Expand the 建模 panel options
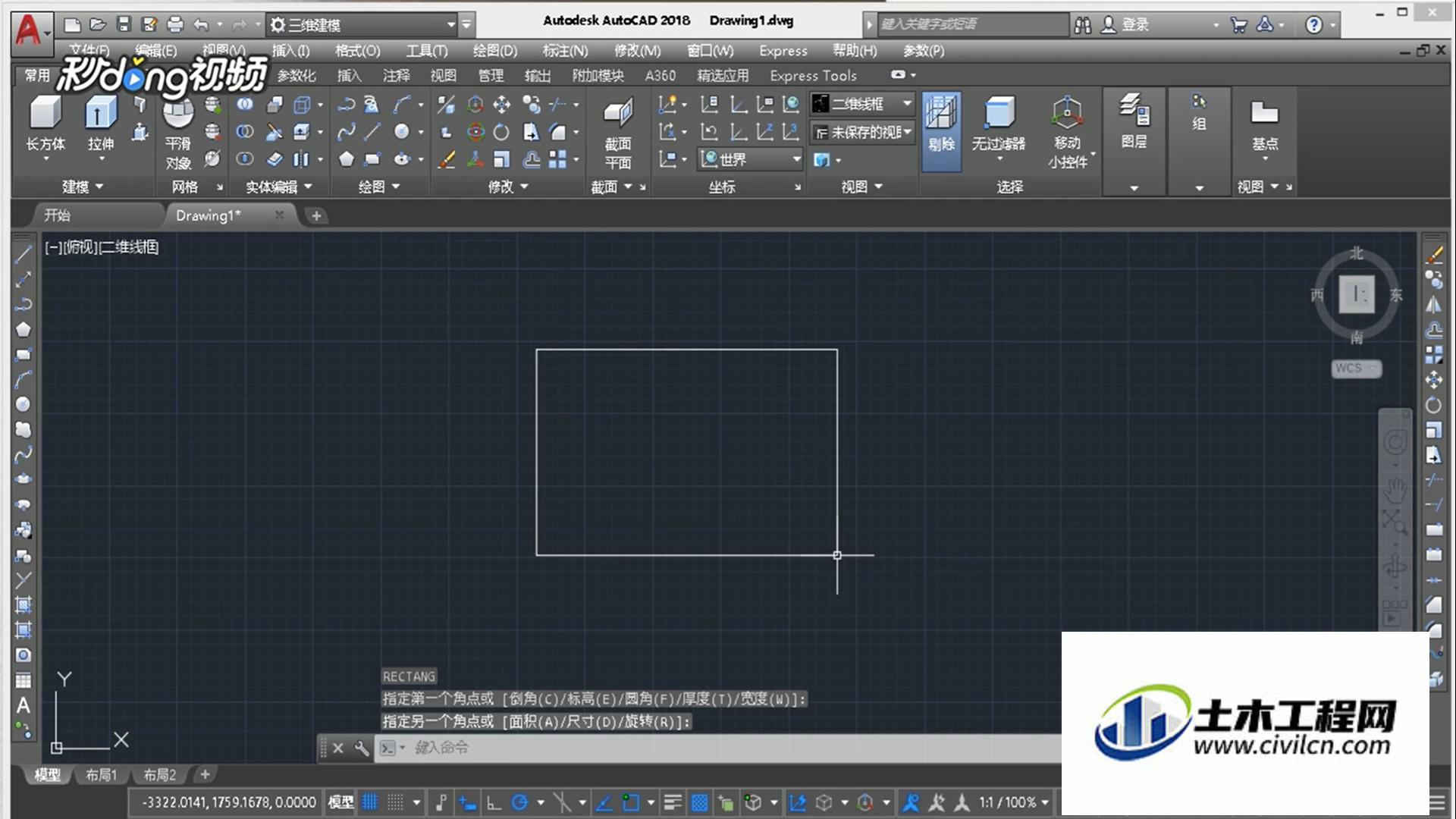This screenshot has height=819, width=1456. coord(82,187)
